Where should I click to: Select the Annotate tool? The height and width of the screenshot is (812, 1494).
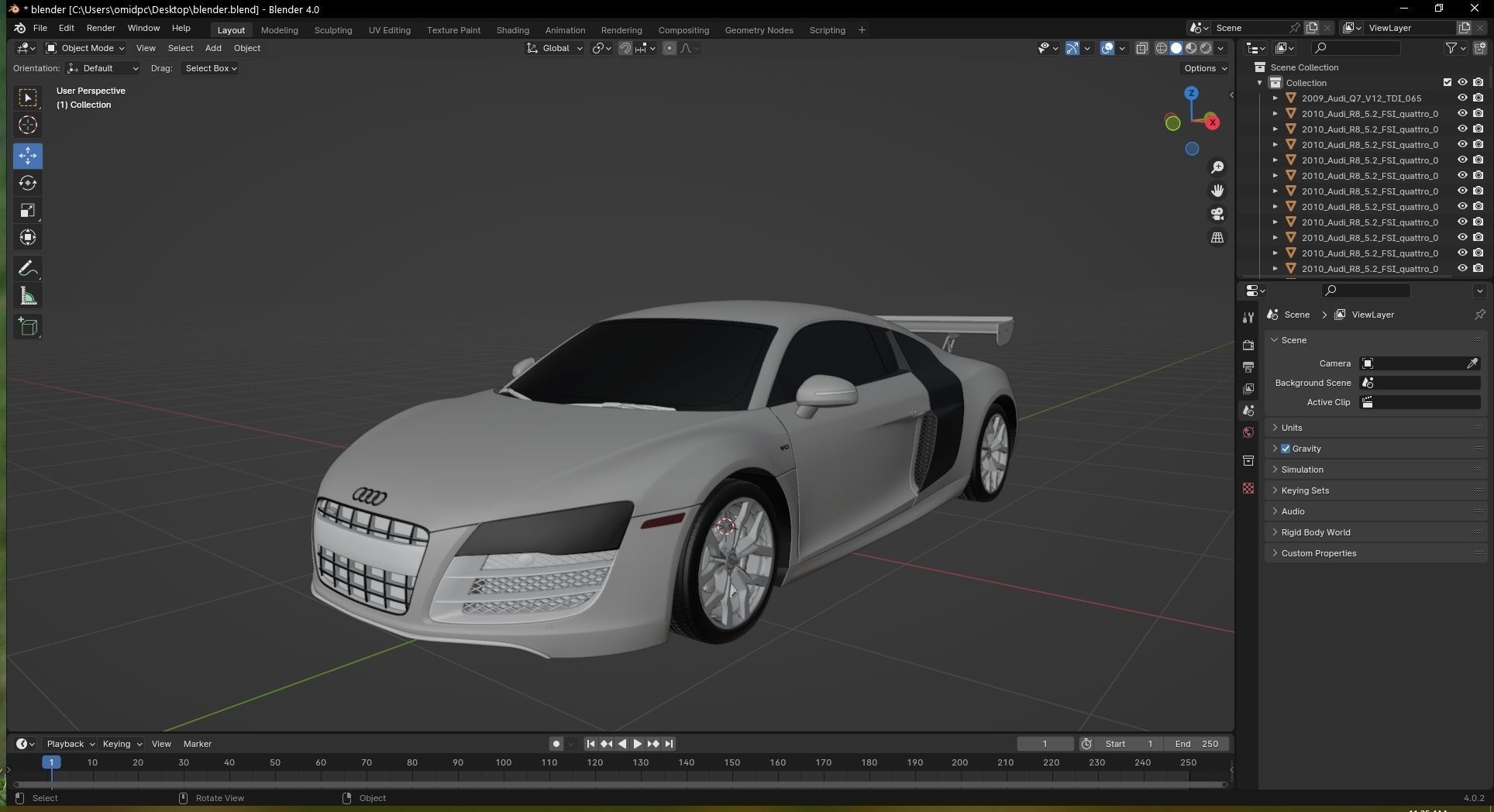click(28, 269)
